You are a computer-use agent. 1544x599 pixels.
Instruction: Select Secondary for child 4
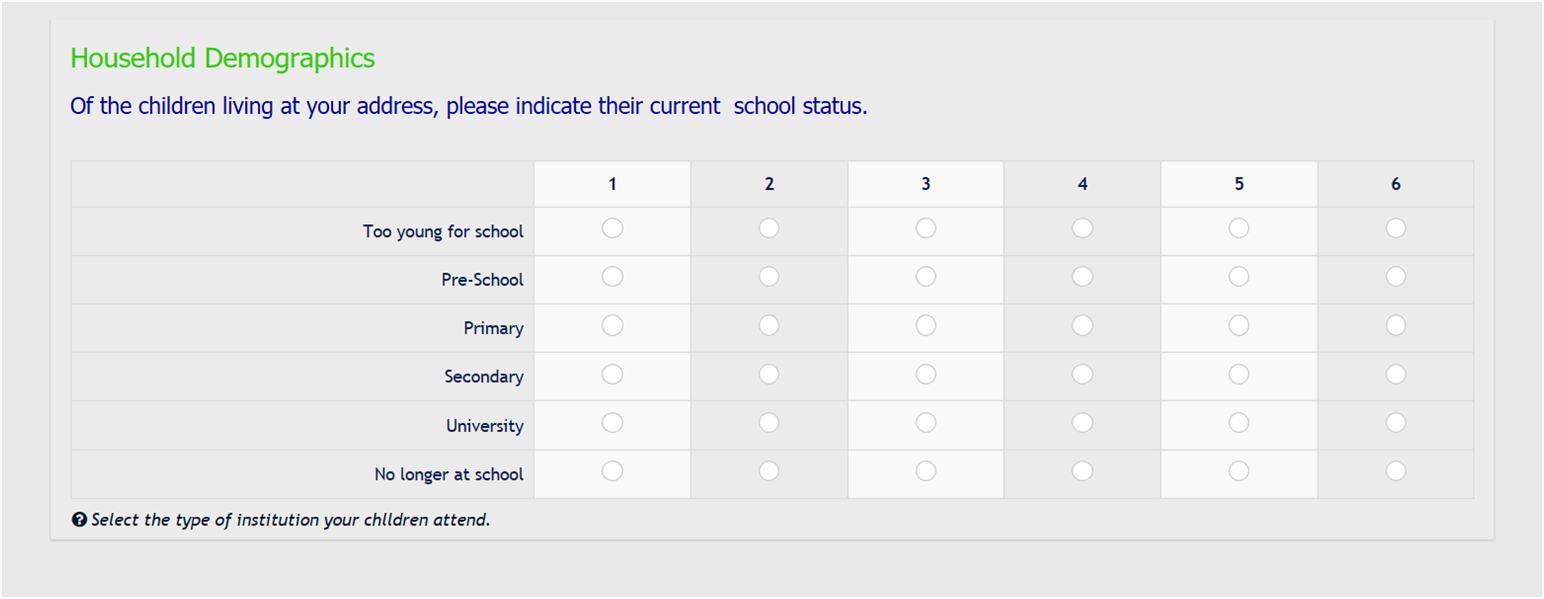pyautogui.click(x=1082, y=374)
